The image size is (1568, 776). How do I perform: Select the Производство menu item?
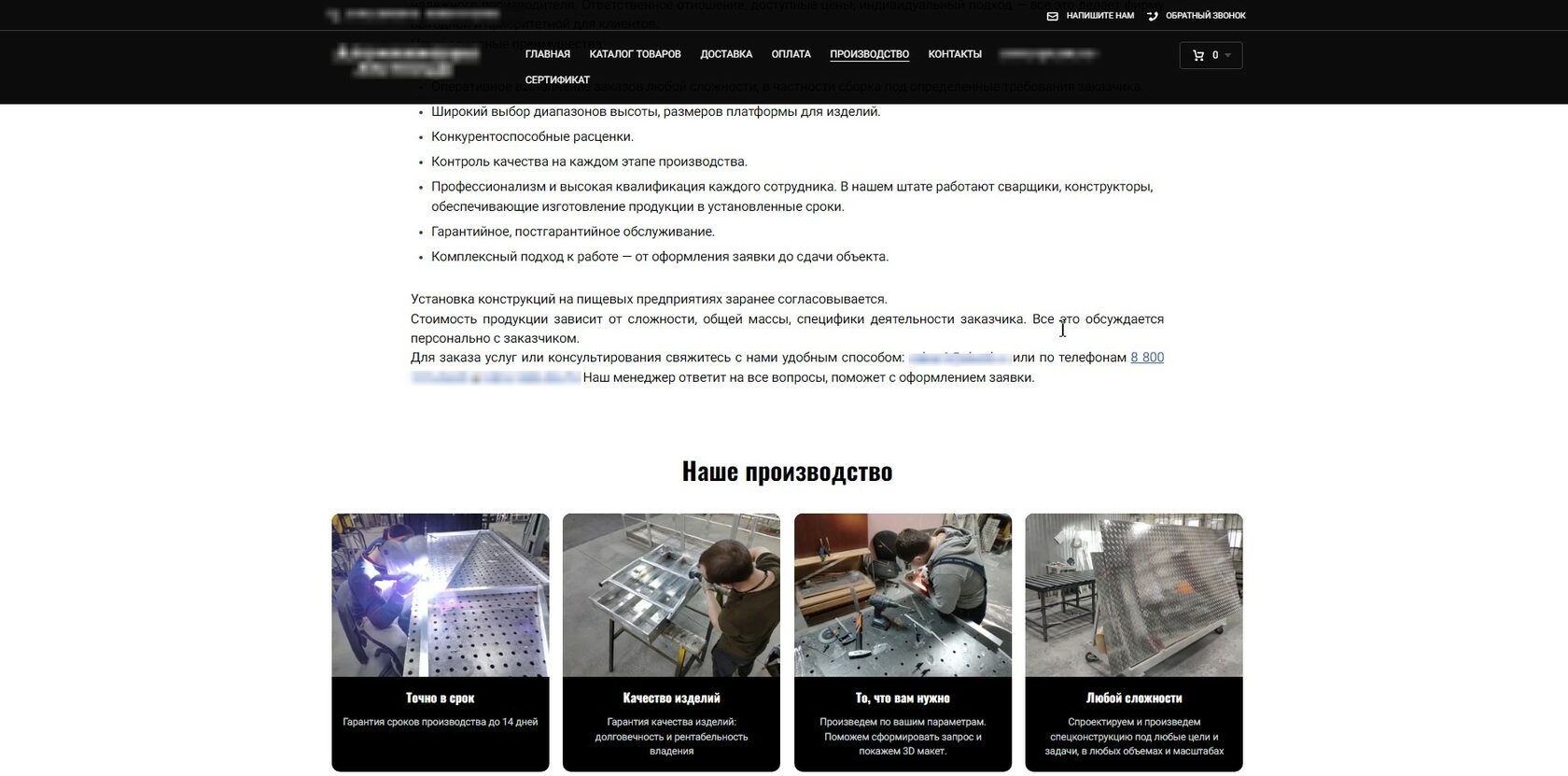(x=869, y=54)
